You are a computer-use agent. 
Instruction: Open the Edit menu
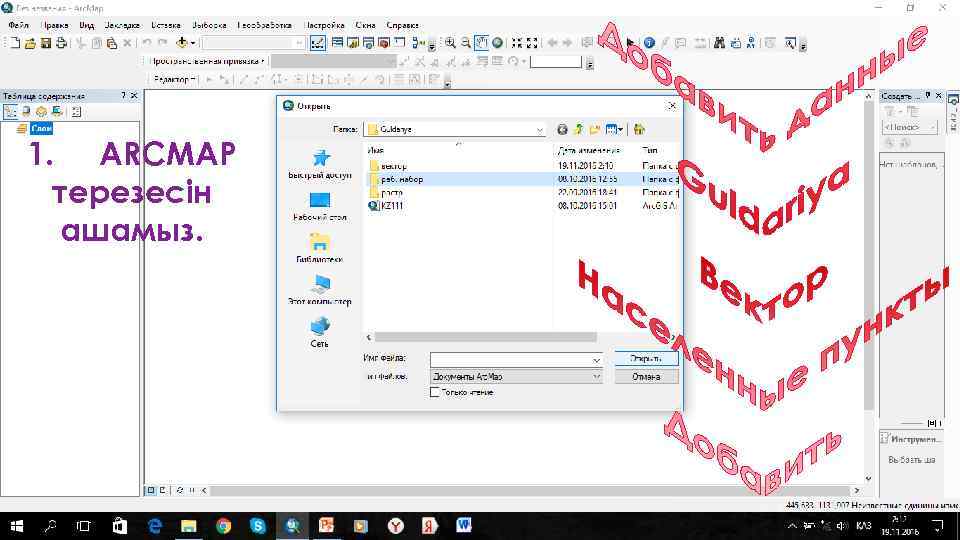coord(55,25)
